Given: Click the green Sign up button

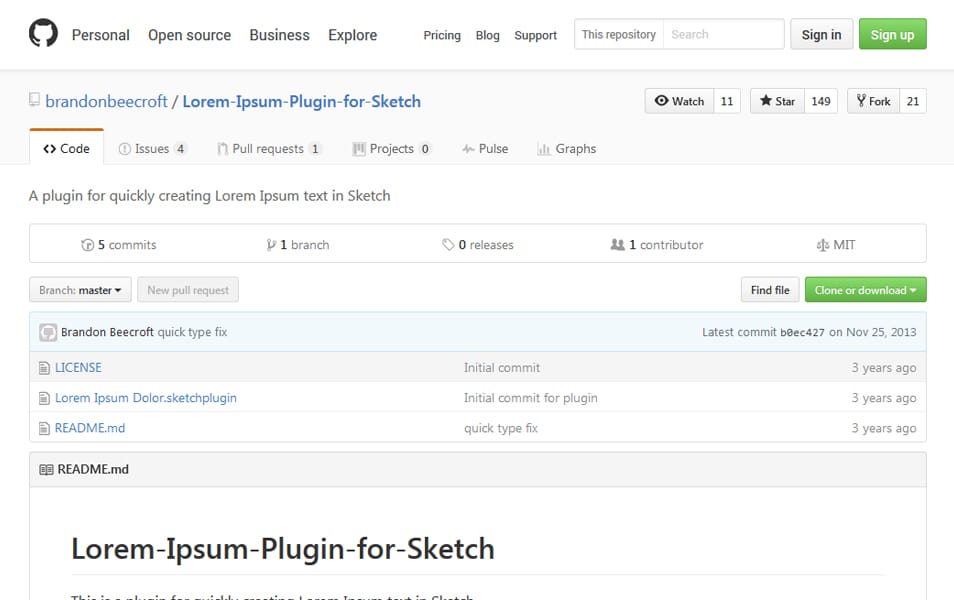Looking at the screenshot, I should pyautogui.click(x=893, y=34).
